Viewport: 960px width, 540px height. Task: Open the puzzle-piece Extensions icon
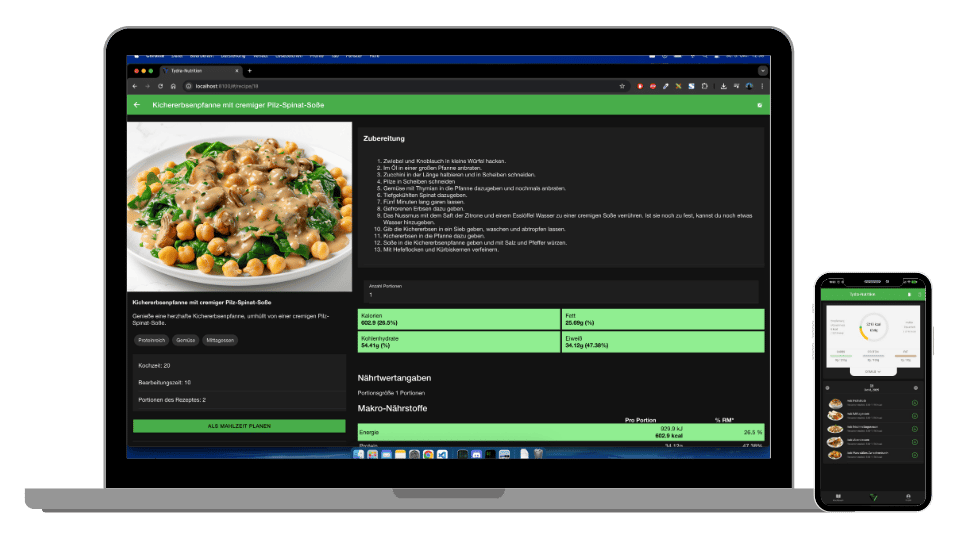click(705, 86)
